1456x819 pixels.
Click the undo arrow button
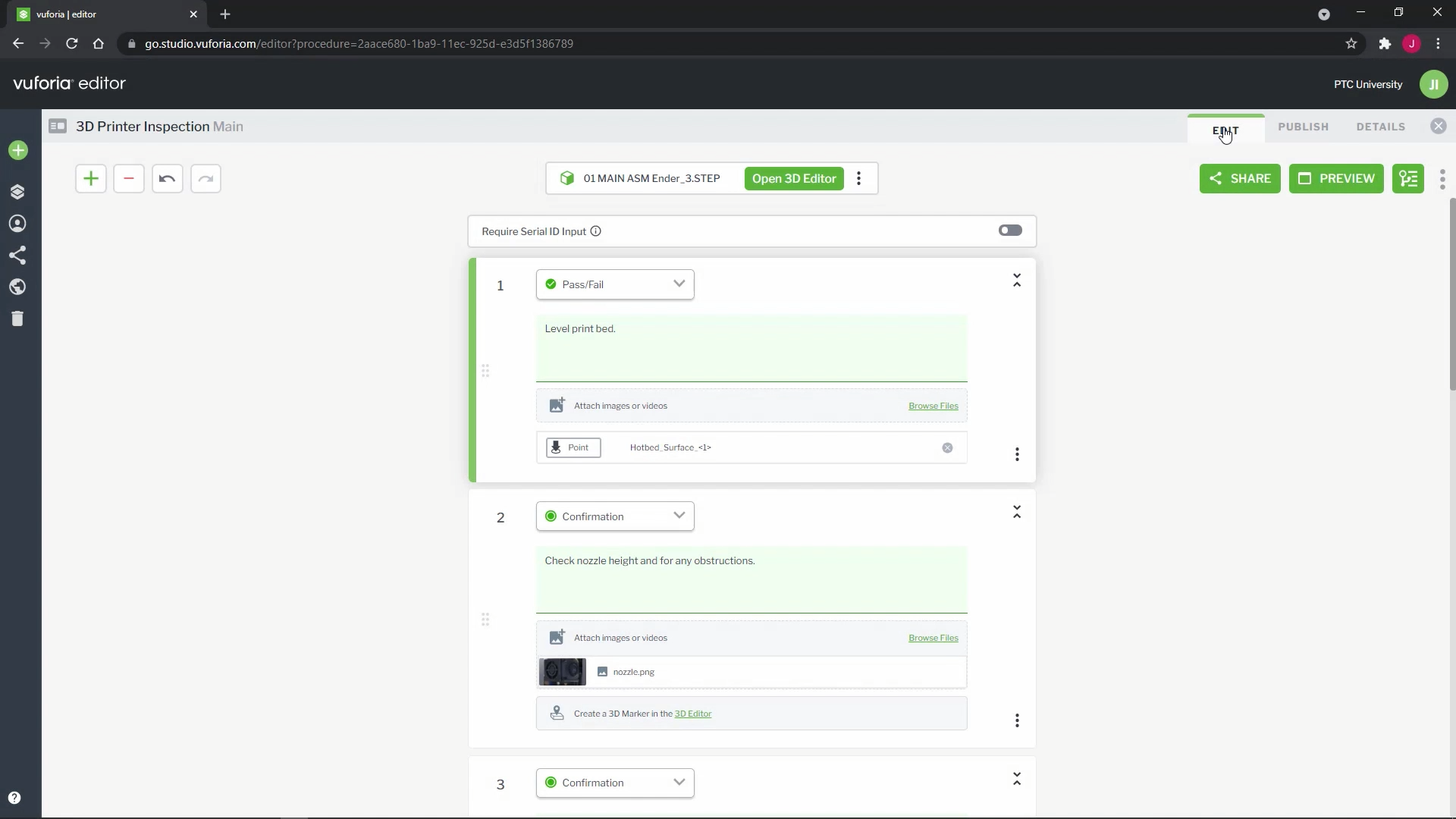coord(167,179)
